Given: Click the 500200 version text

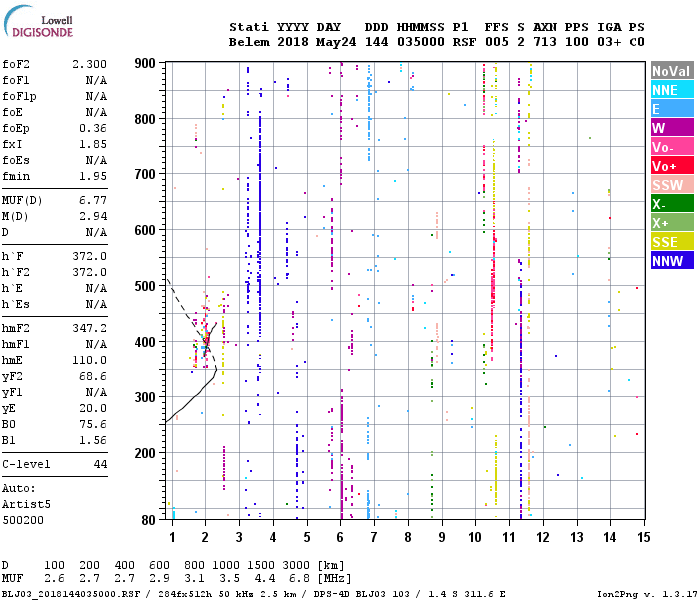Looking at the screenshot, I should coord(23,521).
